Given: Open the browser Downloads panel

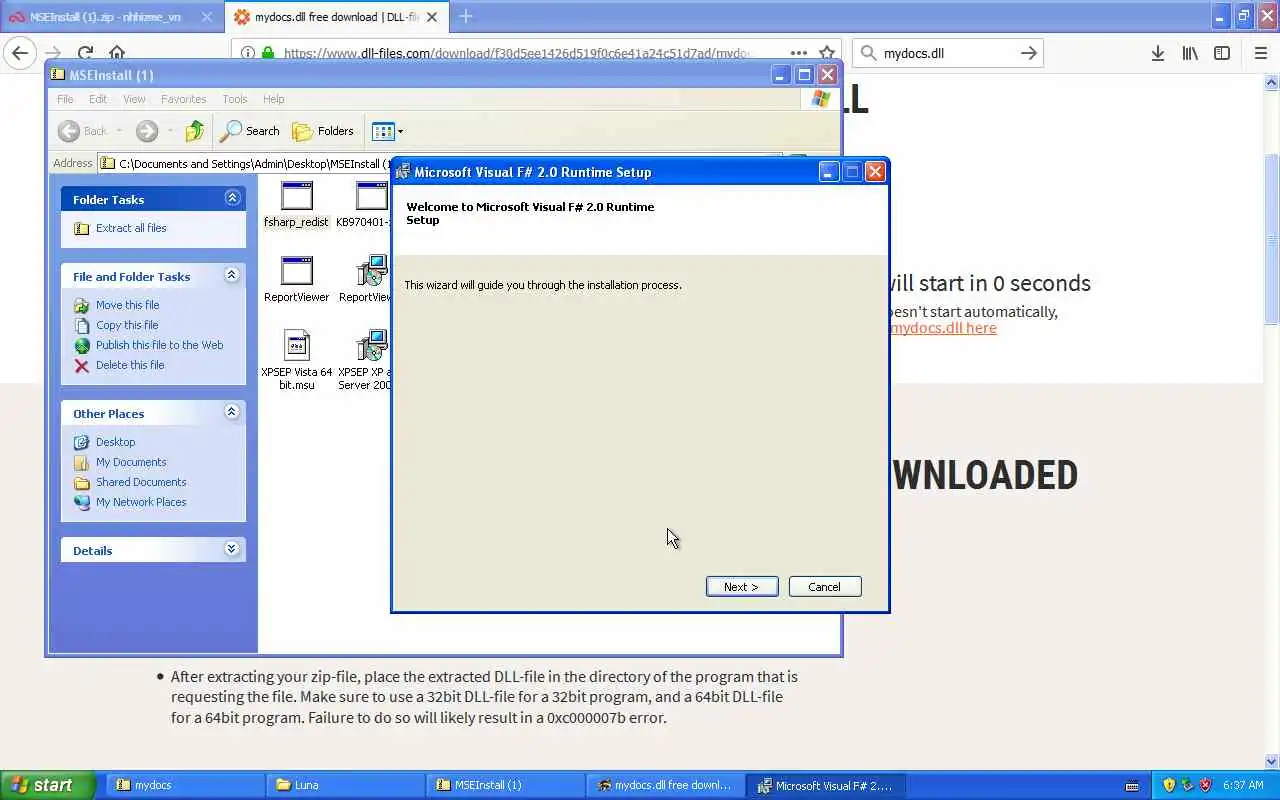Looking at the screenshot, I should pyautogui.click(x=1157, y=53).
